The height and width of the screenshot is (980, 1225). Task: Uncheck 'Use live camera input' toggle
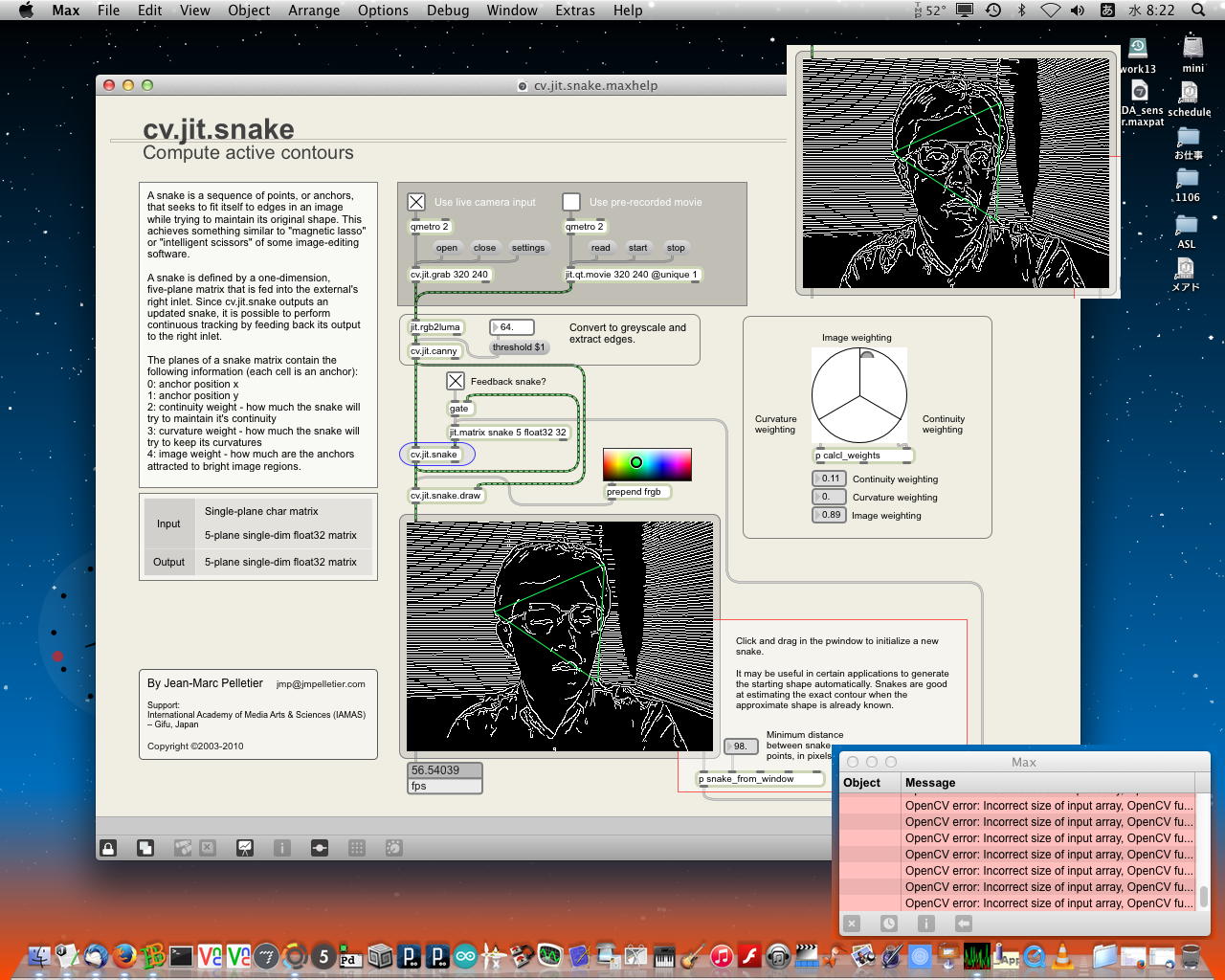pos(416,202)
